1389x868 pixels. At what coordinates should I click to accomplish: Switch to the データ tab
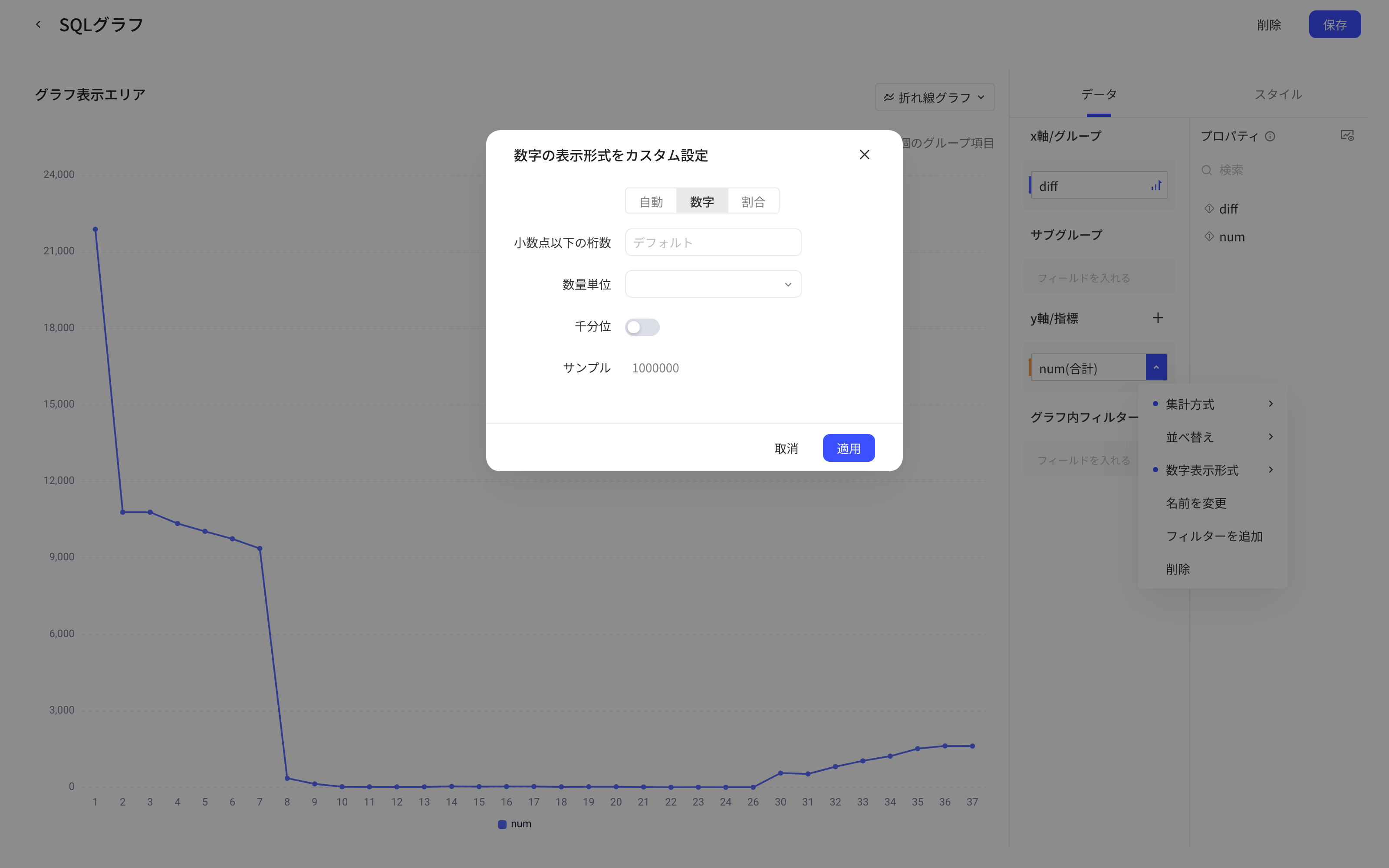(x=1099, y=94)
